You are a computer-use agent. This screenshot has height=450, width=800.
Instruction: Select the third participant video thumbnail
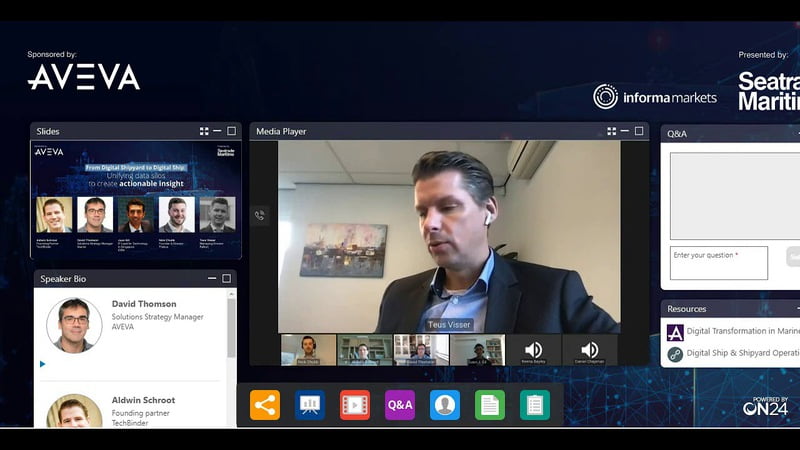tap(421, 350)
